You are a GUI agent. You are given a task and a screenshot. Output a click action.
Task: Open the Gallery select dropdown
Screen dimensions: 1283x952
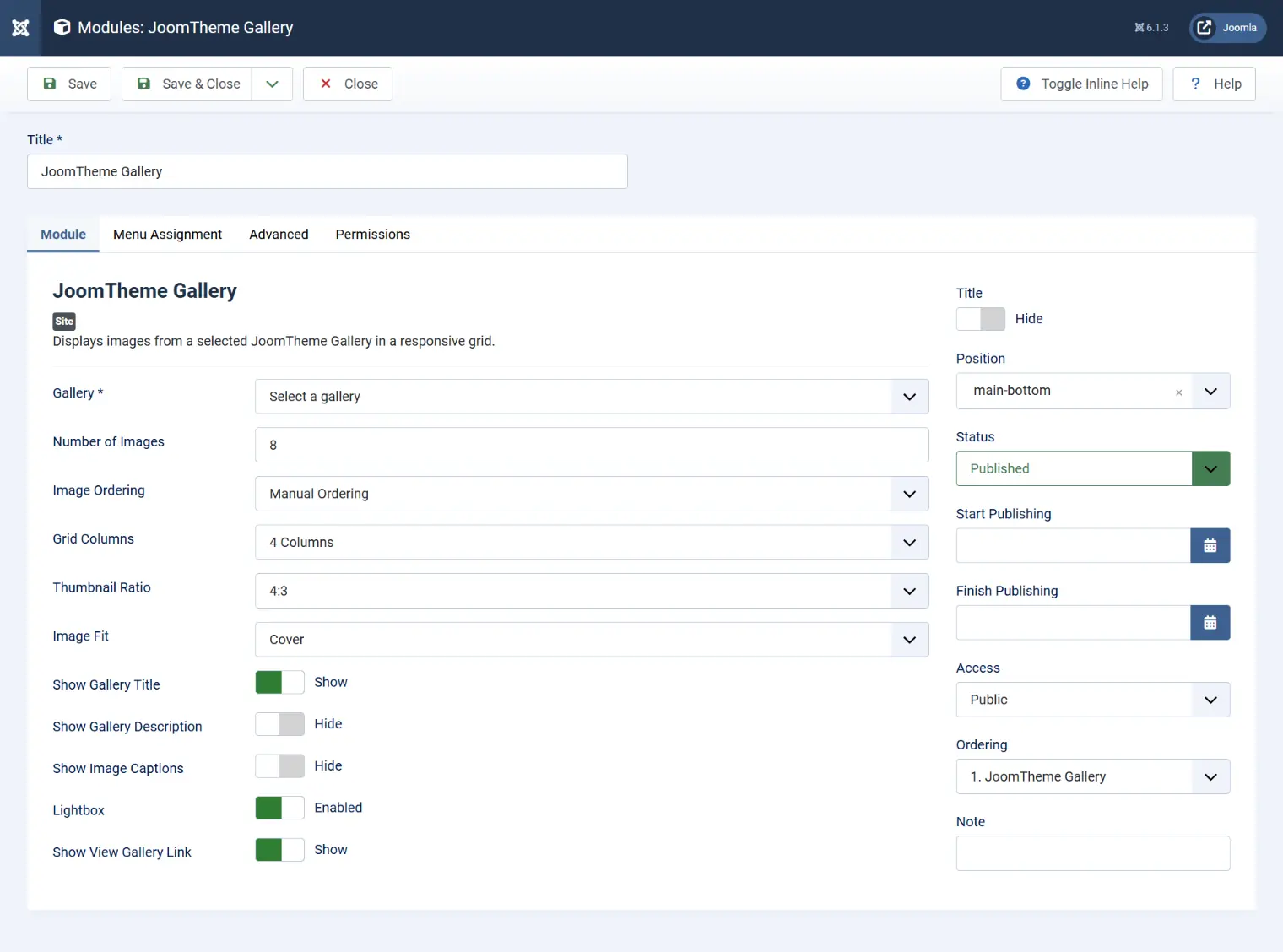pos(592,397)
